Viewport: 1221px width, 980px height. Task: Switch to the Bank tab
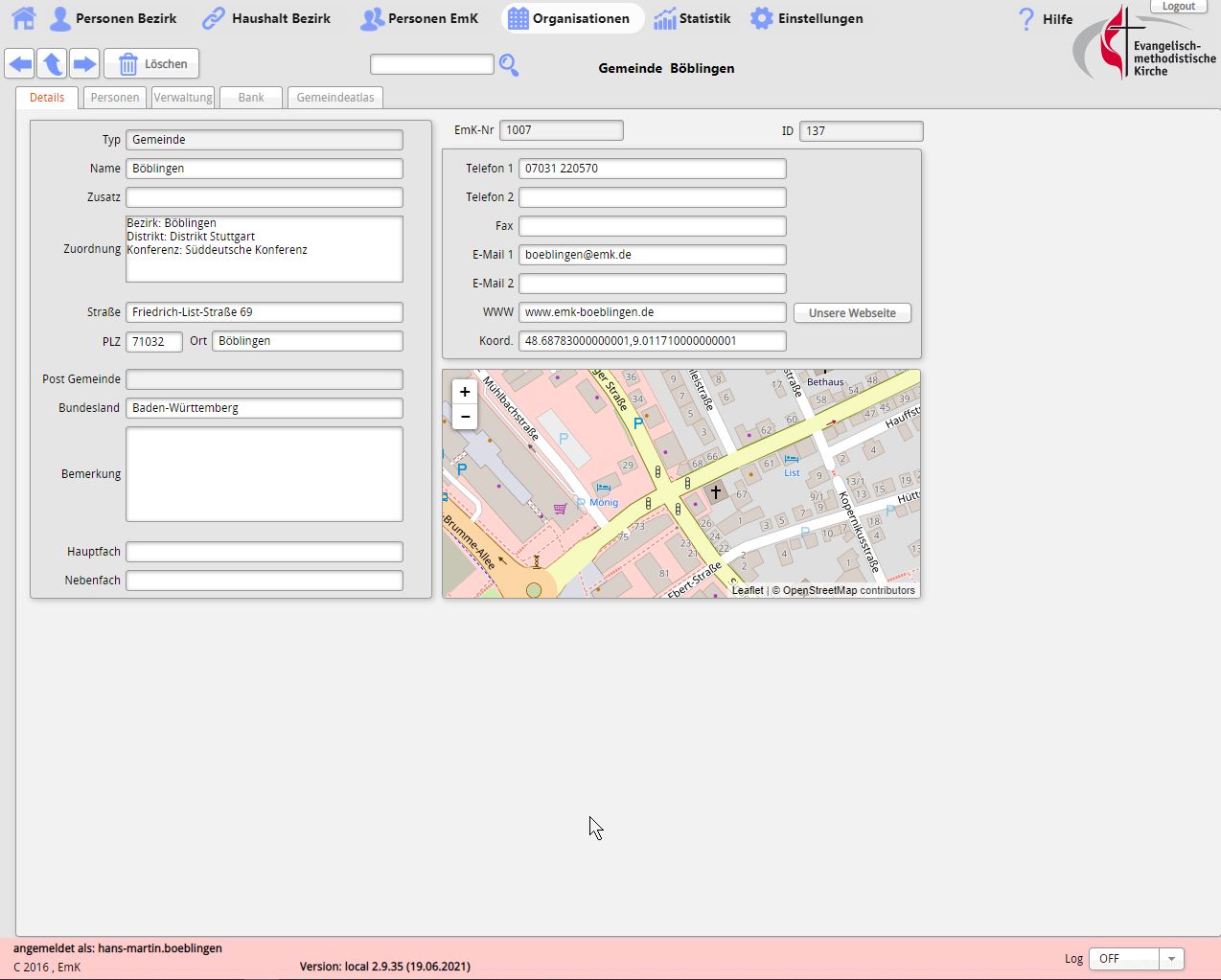coord(251,98)
